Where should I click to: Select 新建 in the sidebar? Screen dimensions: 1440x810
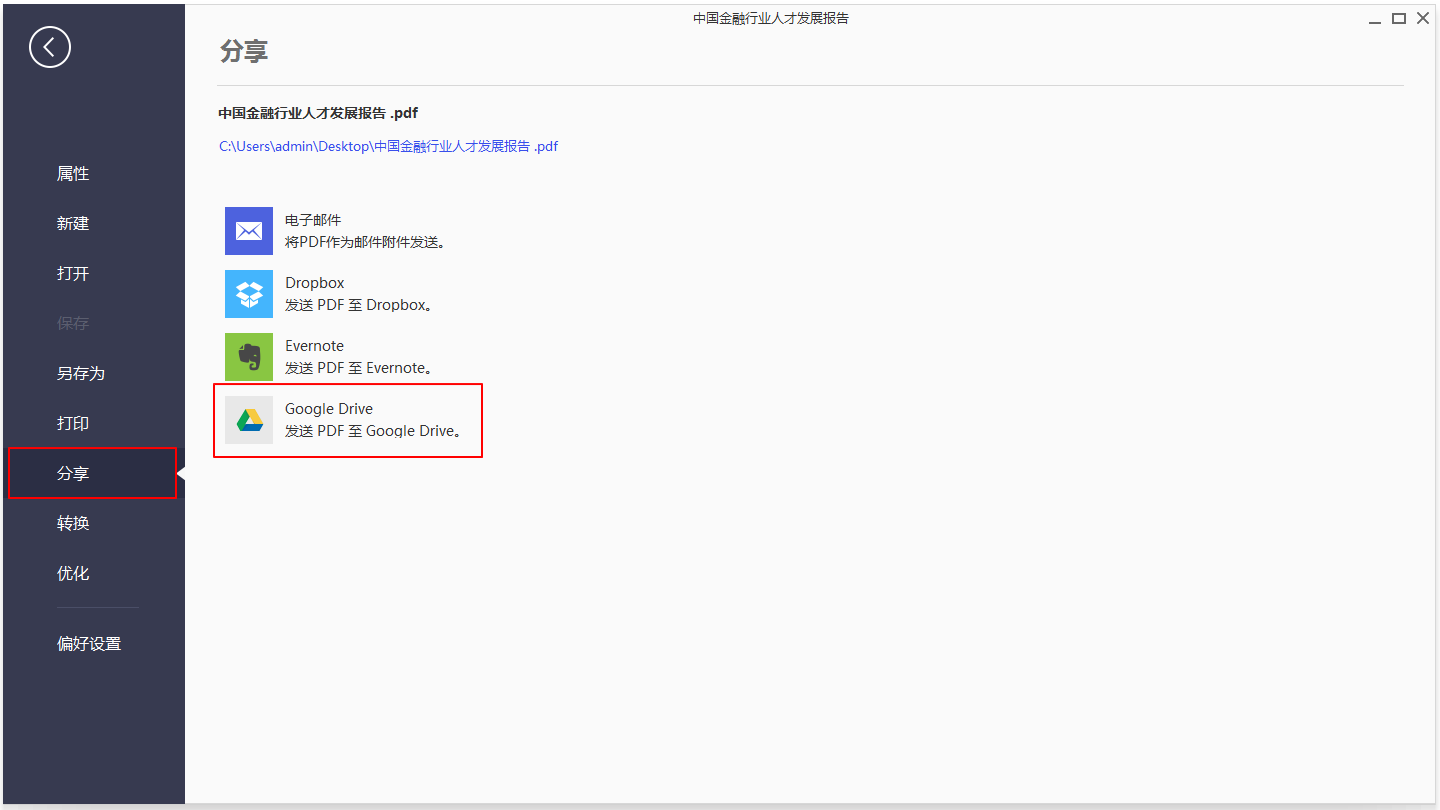[x=73, y=224]
